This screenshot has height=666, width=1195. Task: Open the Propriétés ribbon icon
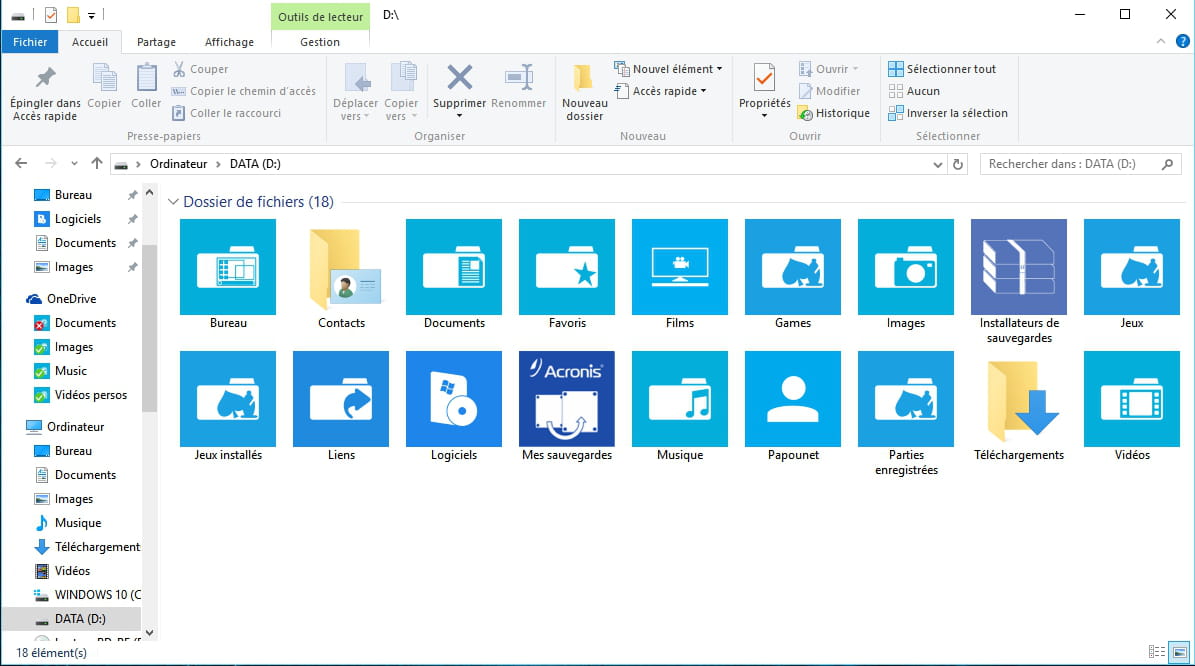coord(764,78)
